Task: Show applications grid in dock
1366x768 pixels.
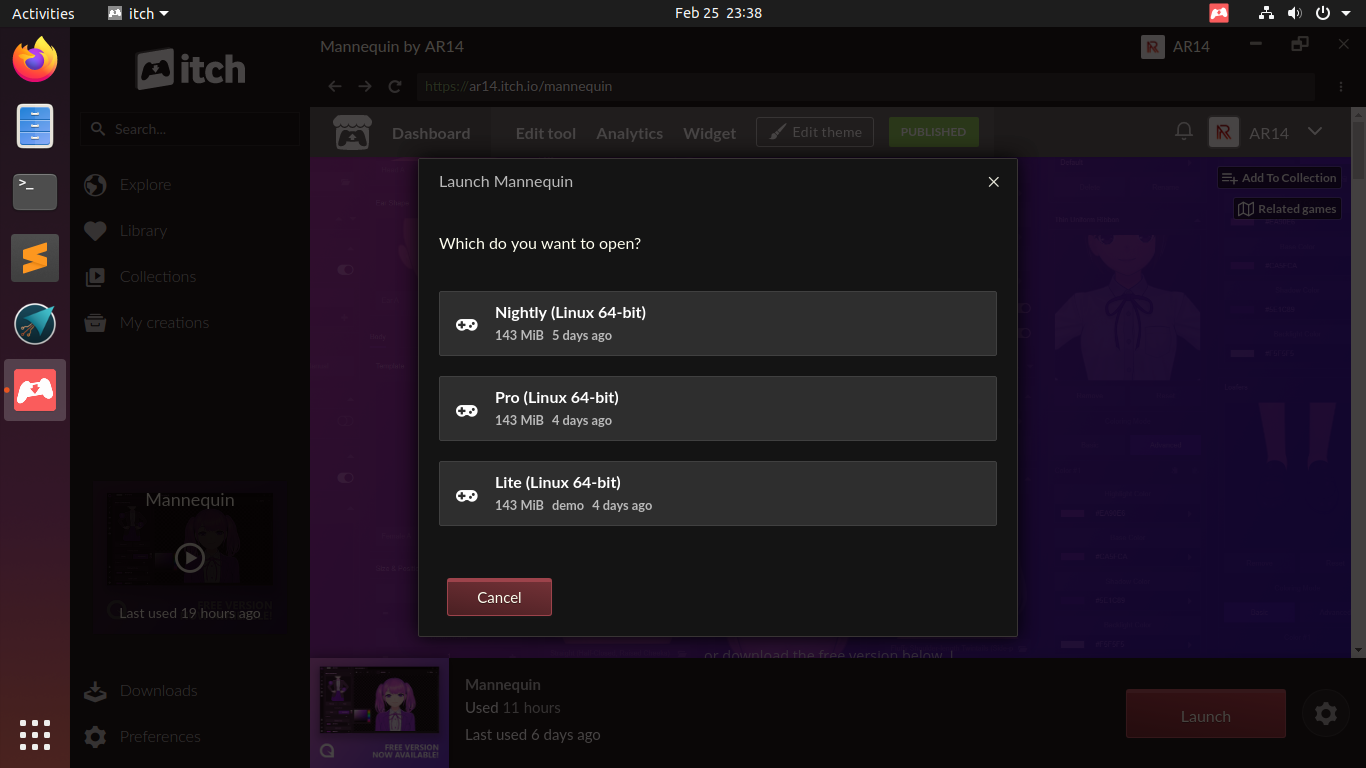Action: point(35,734)
